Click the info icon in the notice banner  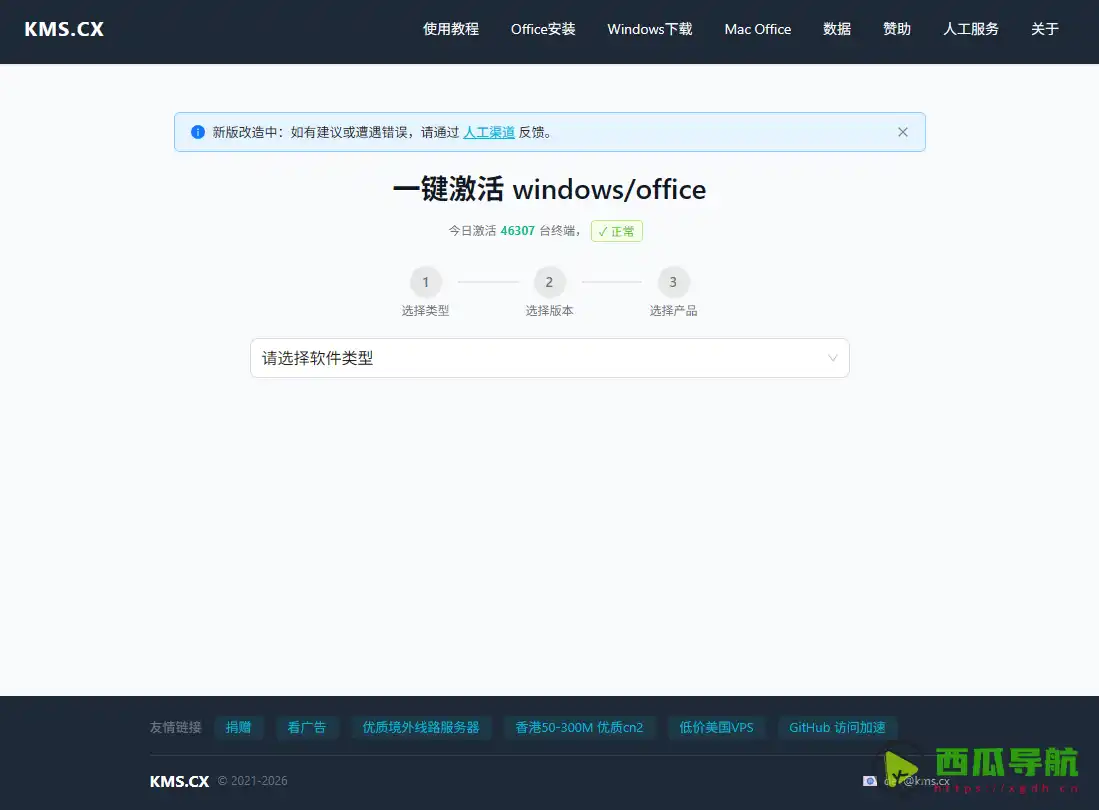[x=196, y=131]
